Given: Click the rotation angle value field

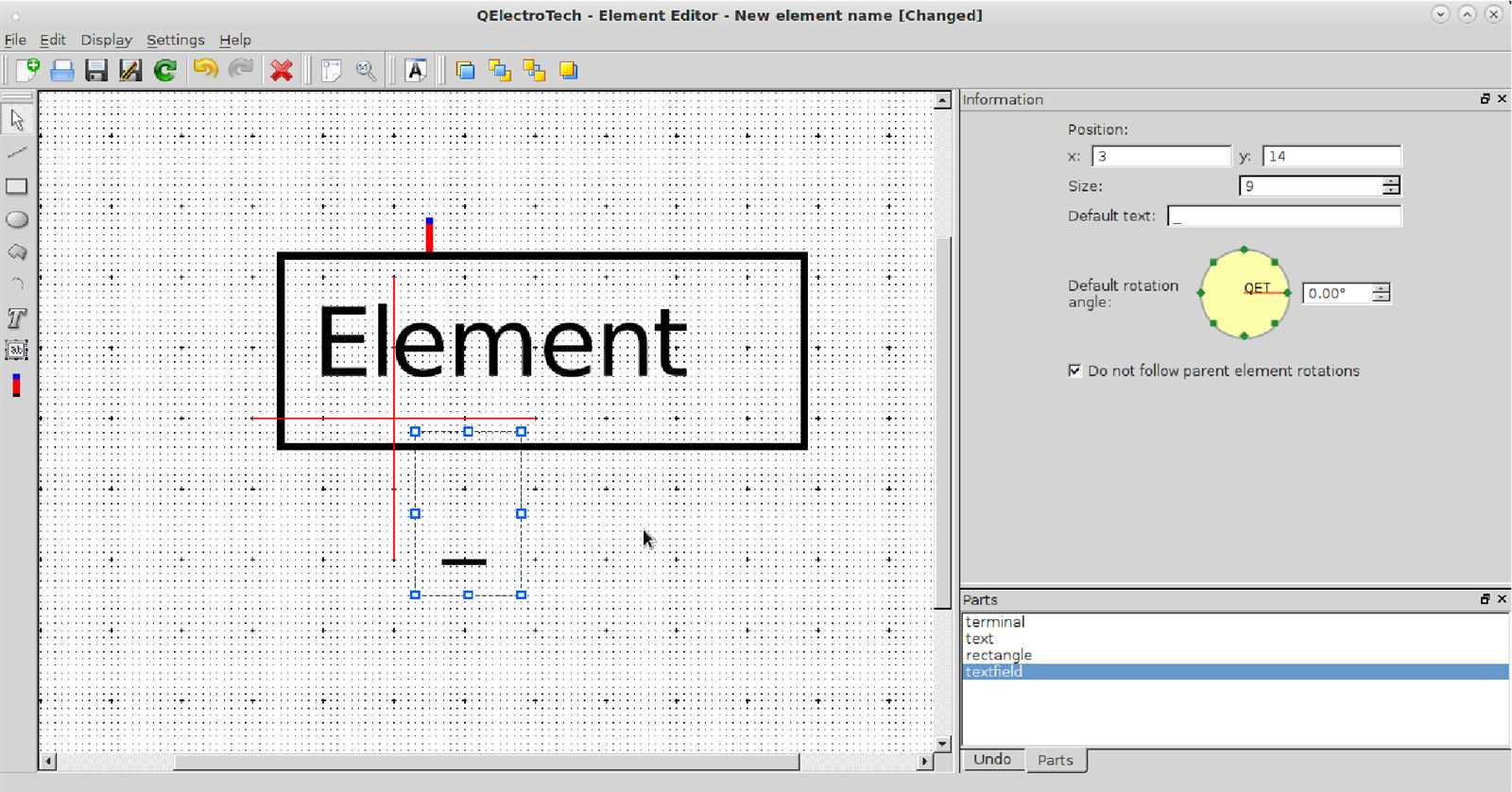Looking at the screenshot, I should click(1337, 293).
